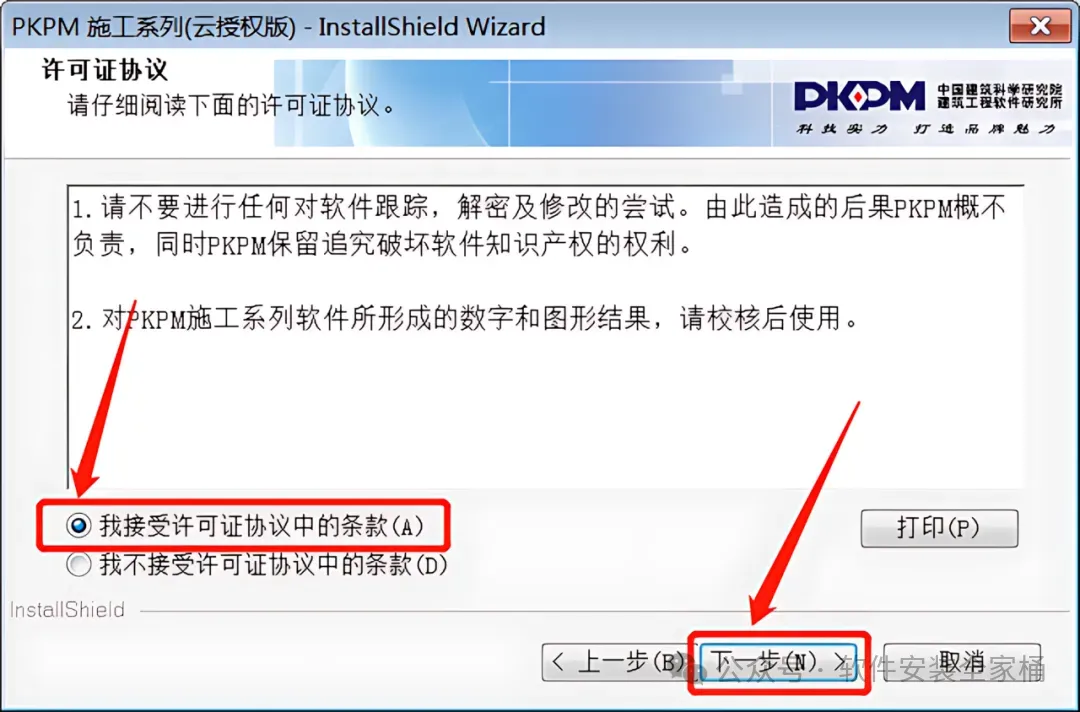
Task: Click the InstallShield label near the bottom
Action: (68, 610)
